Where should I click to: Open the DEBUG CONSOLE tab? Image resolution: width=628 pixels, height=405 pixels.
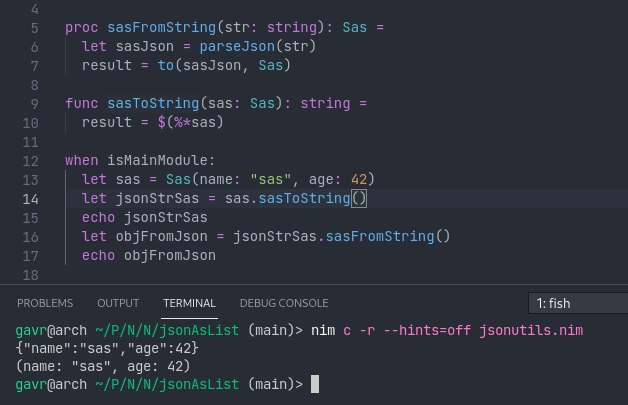click(284, 303)
